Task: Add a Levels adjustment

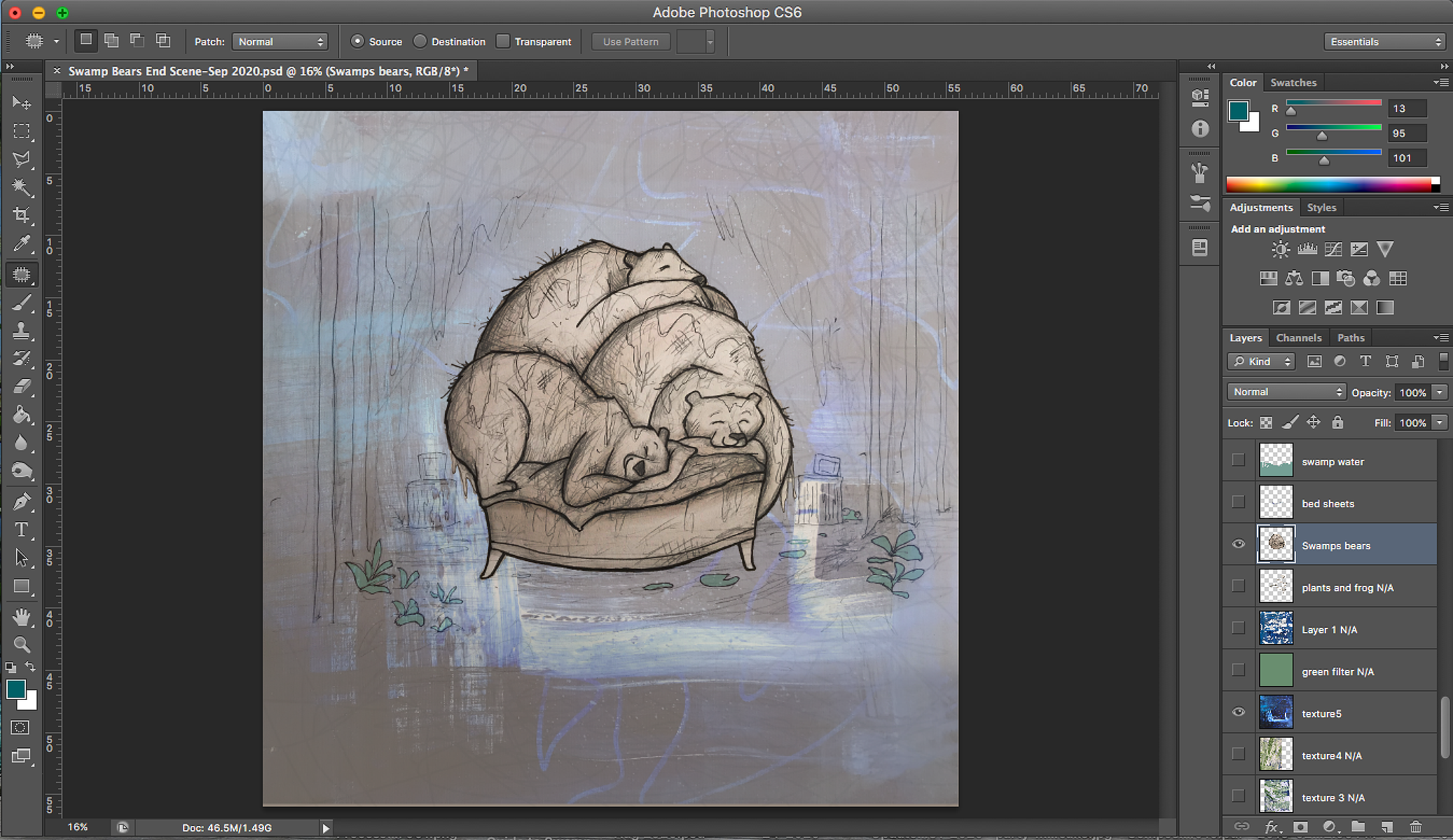Action: [x=1307, y=249]
